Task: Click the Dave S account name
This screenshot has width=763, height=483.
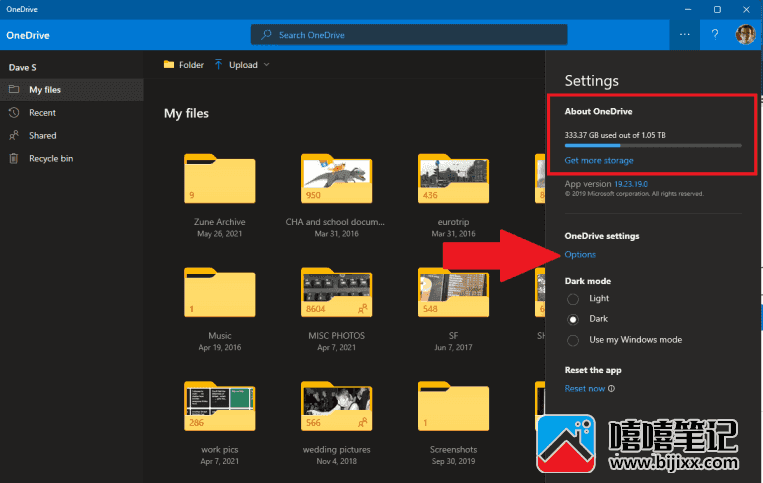Action: pyautogui.click(x=22, y=68)
